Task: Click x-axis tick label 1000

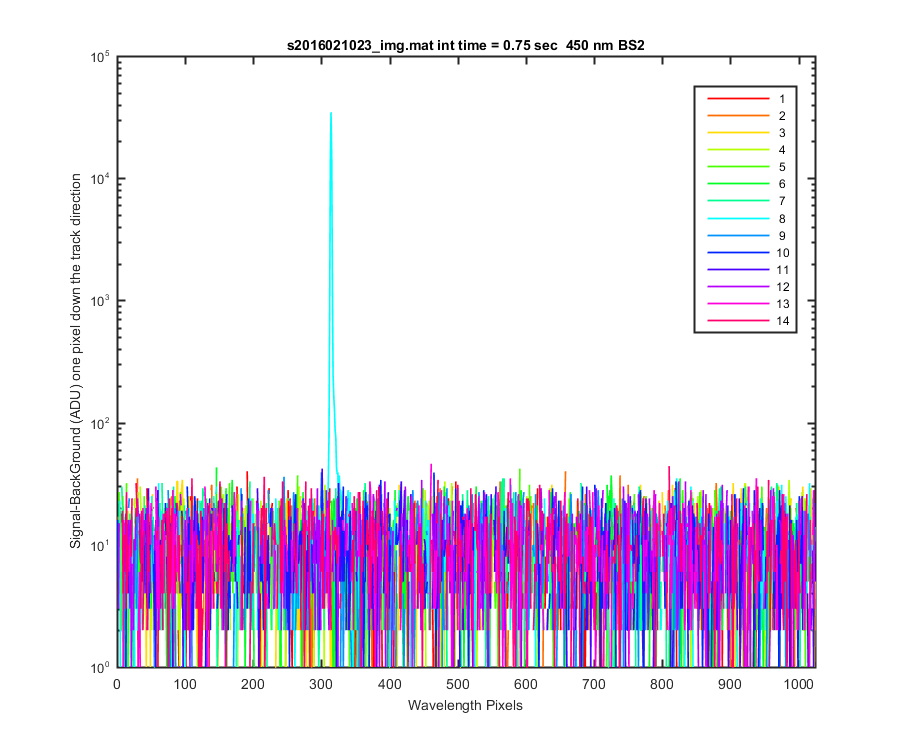Action: click(x=798, y=685)
